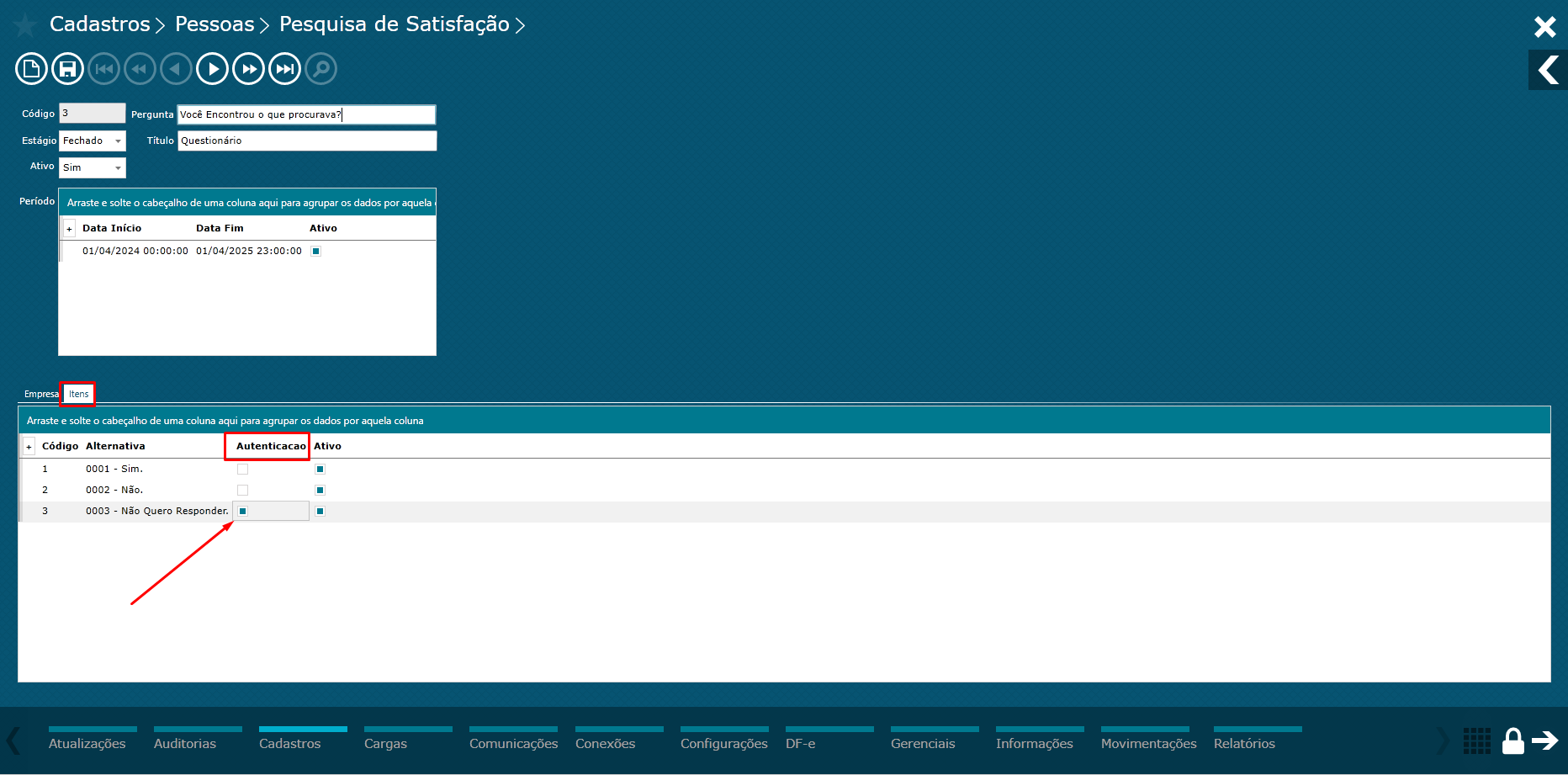
Task: Go to the previous record
Action: point(176,69)
